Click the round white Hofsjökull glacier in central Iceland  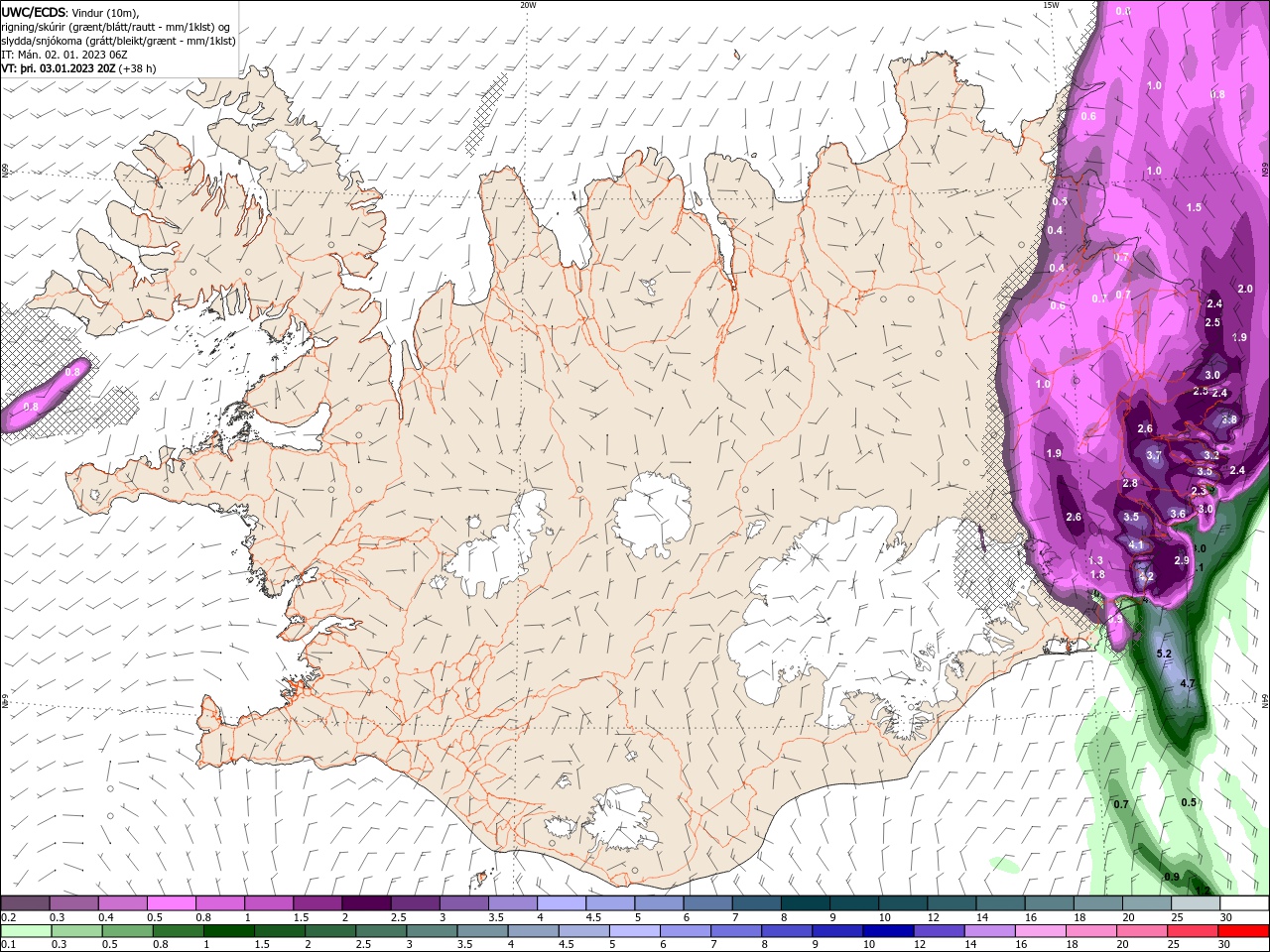[652, 513]
